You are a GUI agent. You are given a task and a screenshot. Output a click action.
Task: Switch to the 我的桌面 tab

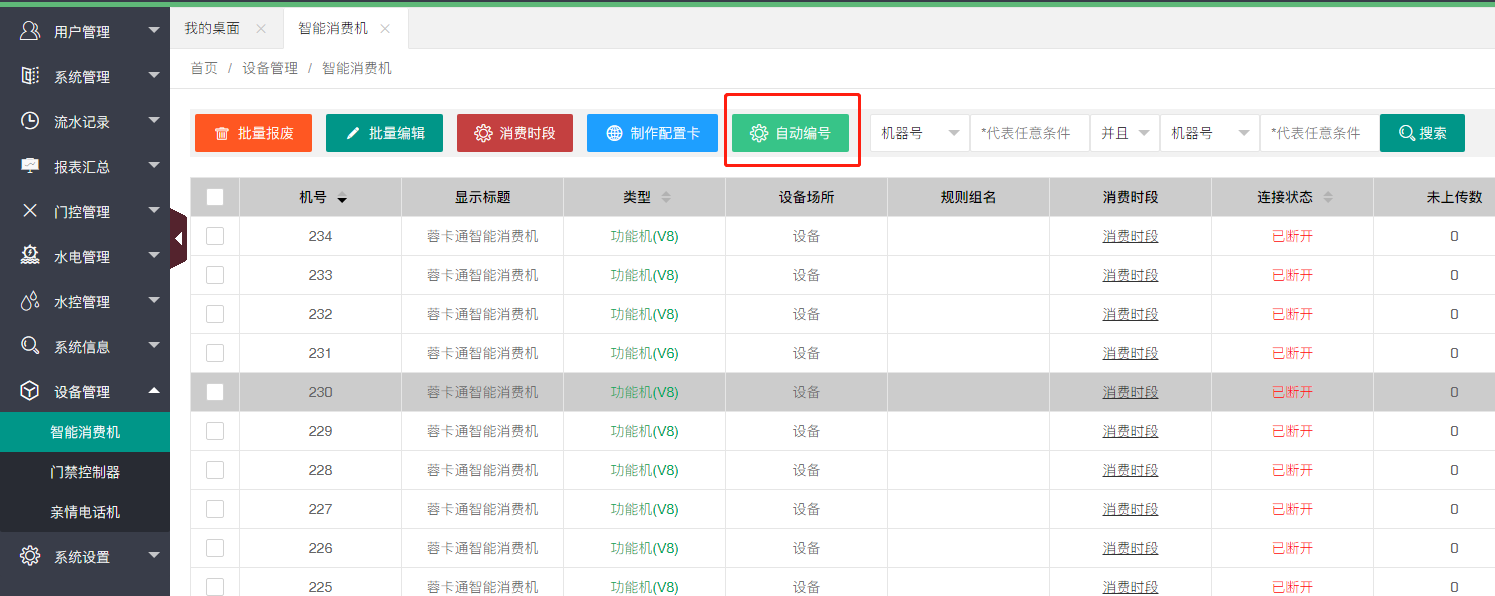point(212,29)
